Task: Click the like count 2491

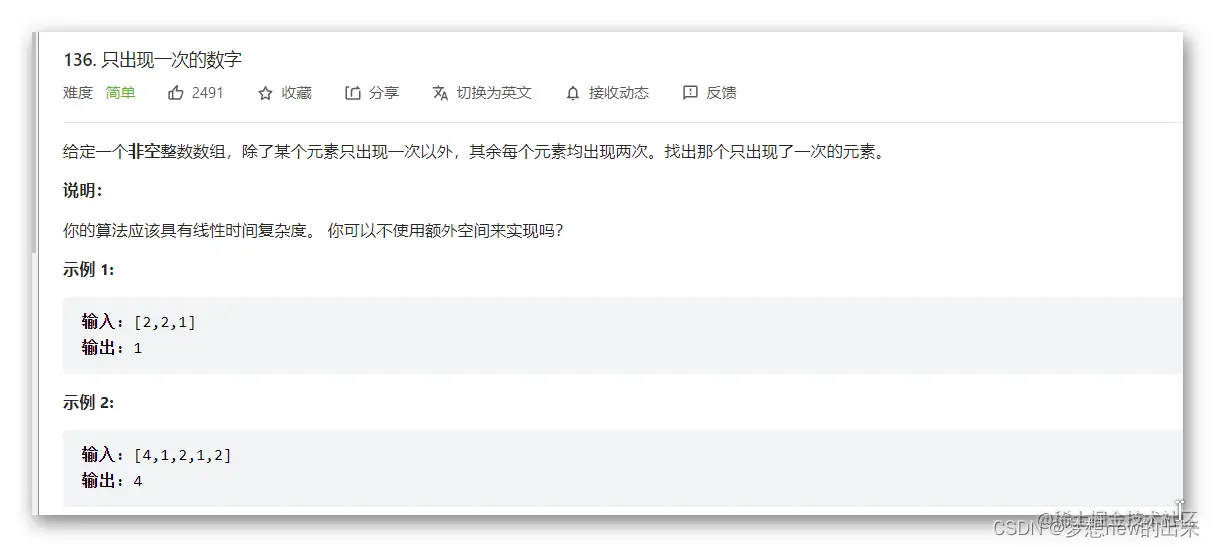Action: point(208,93)
